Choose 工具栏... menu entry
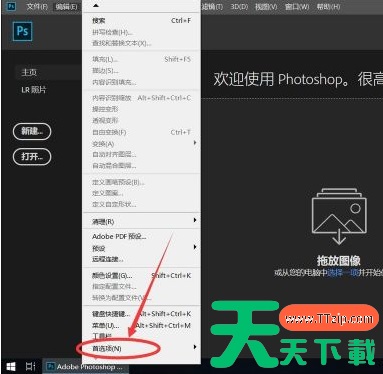383x374 pixels. 141,336
